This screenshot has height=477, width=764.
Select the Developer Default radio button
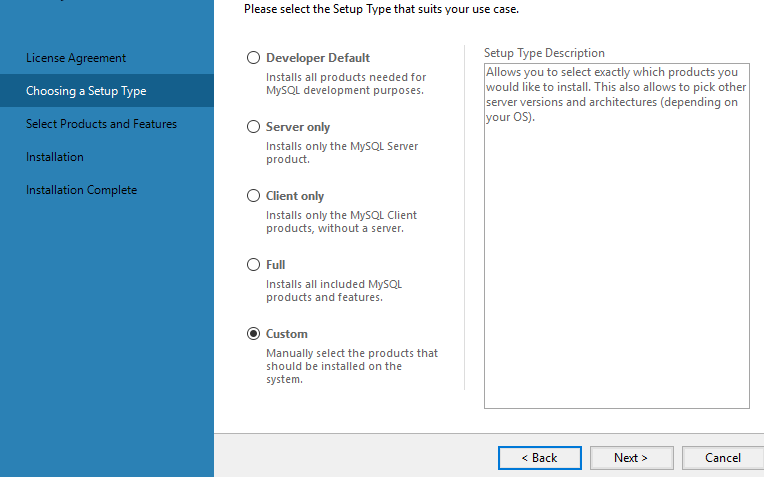pos(253,58)
